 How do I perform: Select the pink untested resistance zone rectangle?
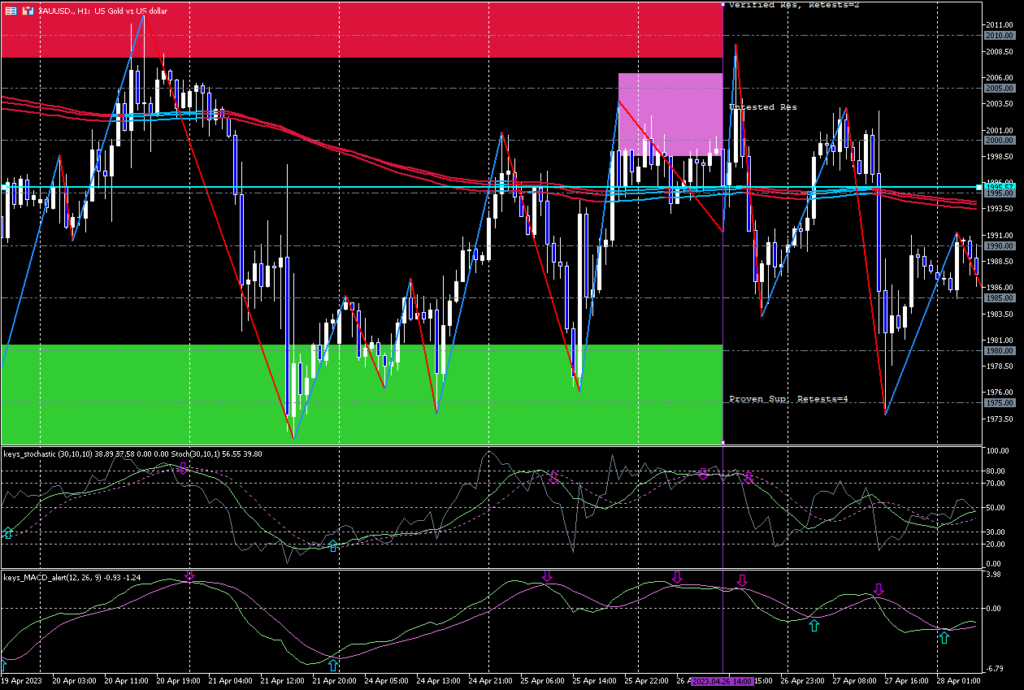point(670,114)
